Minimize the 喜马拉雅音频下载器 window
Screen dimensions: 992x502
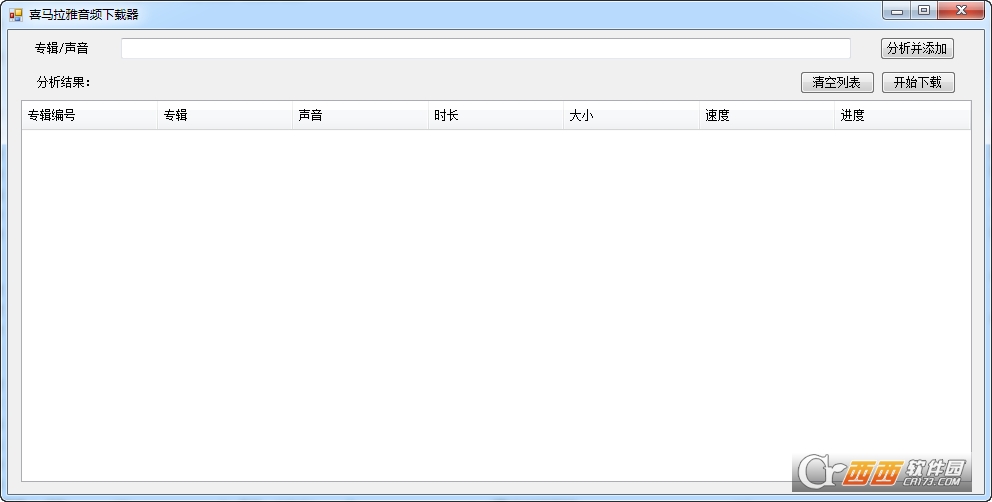897,11
